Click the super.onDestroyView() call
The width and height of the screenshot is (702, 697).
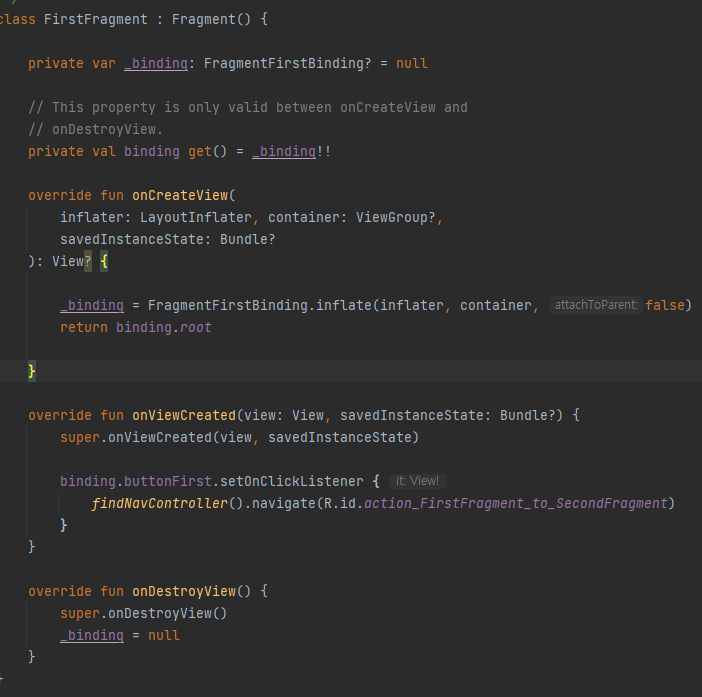click(x=144, y=613)
